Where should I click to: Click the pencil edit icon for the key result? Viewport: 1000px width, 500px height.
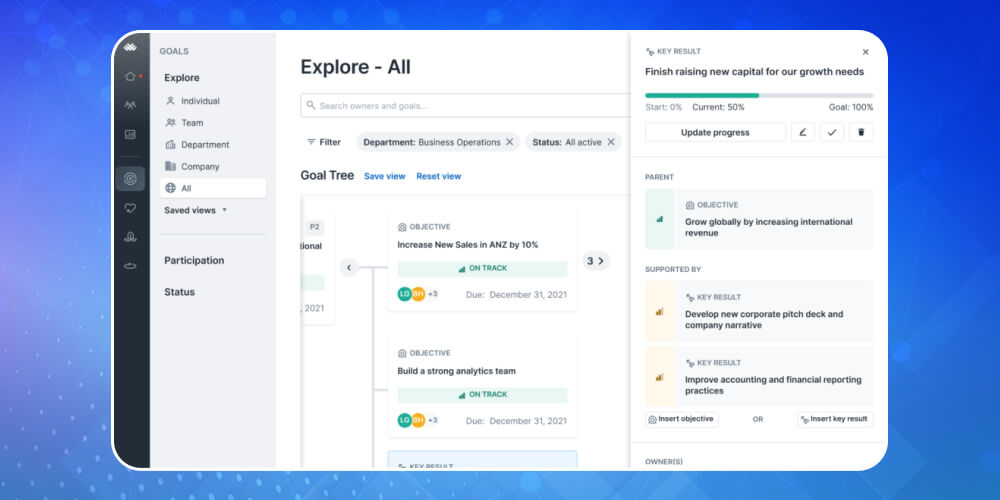click(x=802, y=132)
